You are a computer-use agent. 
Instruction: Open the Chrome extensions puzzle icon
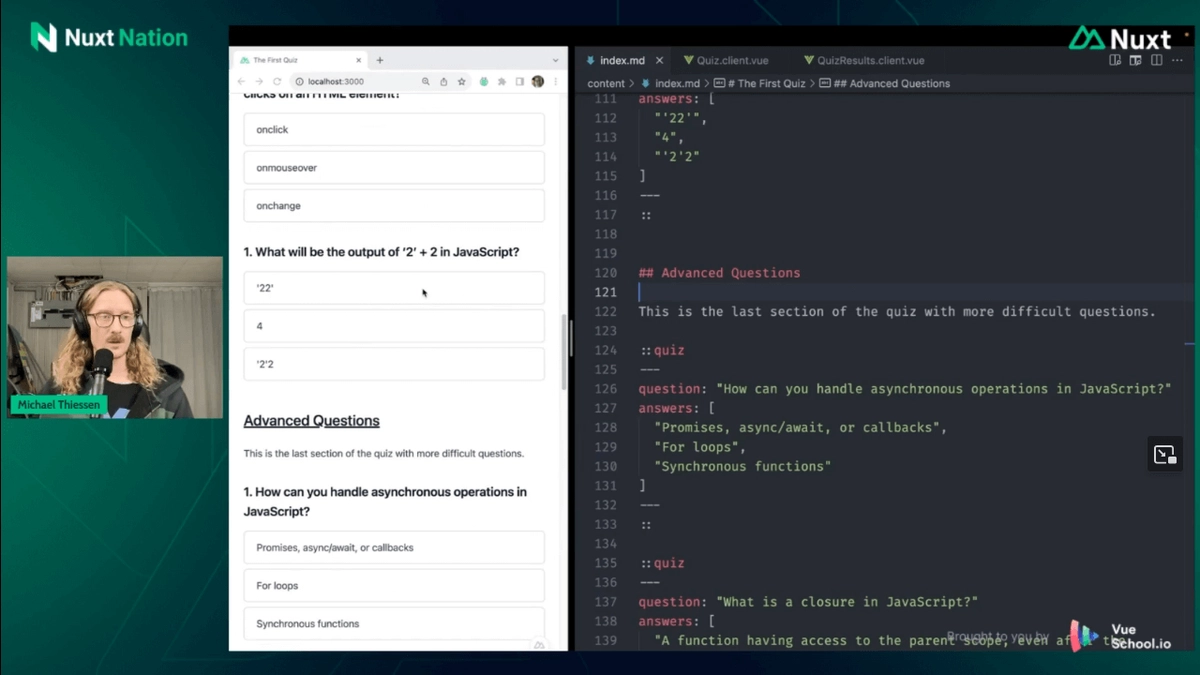tap(502, 82)
